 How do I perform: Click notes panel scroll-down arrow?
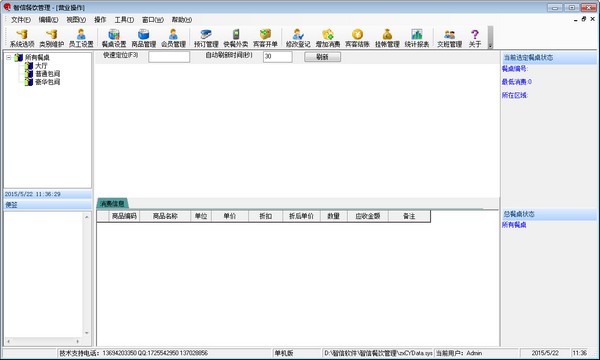click(x=87, y=333)
